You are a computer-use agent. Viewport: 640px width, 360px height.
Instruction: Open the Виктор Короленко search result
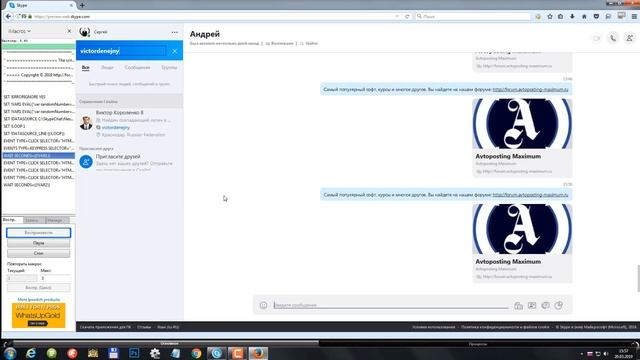pos(129,123)
